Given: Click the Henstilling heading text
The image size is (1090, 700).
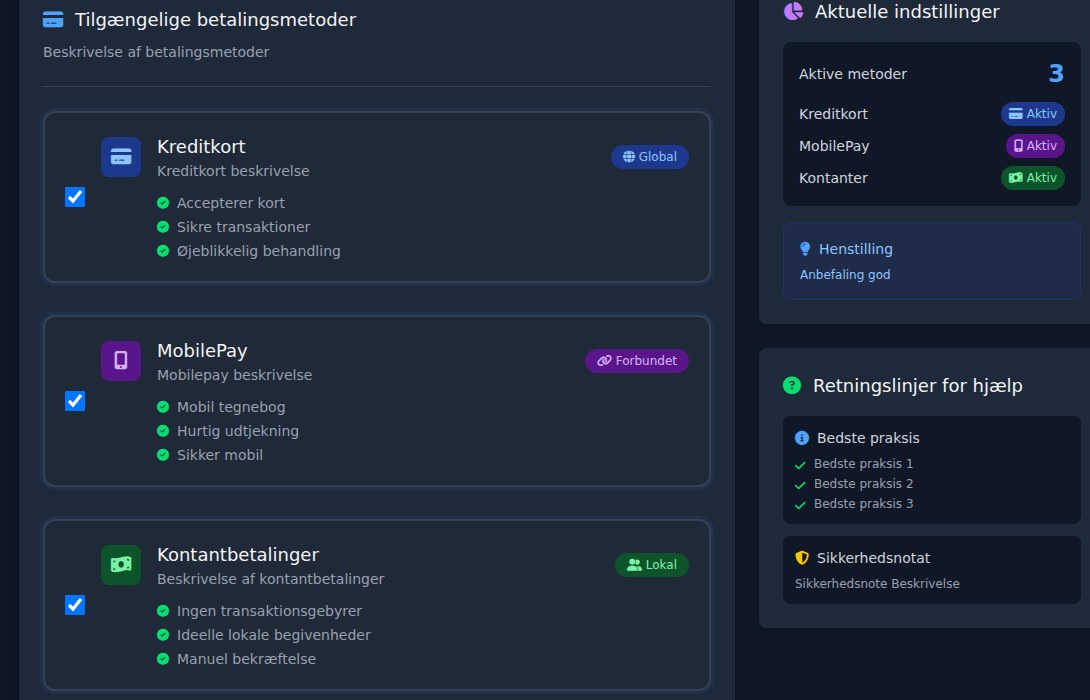Looking at the screenshot, I should (856, 249).
